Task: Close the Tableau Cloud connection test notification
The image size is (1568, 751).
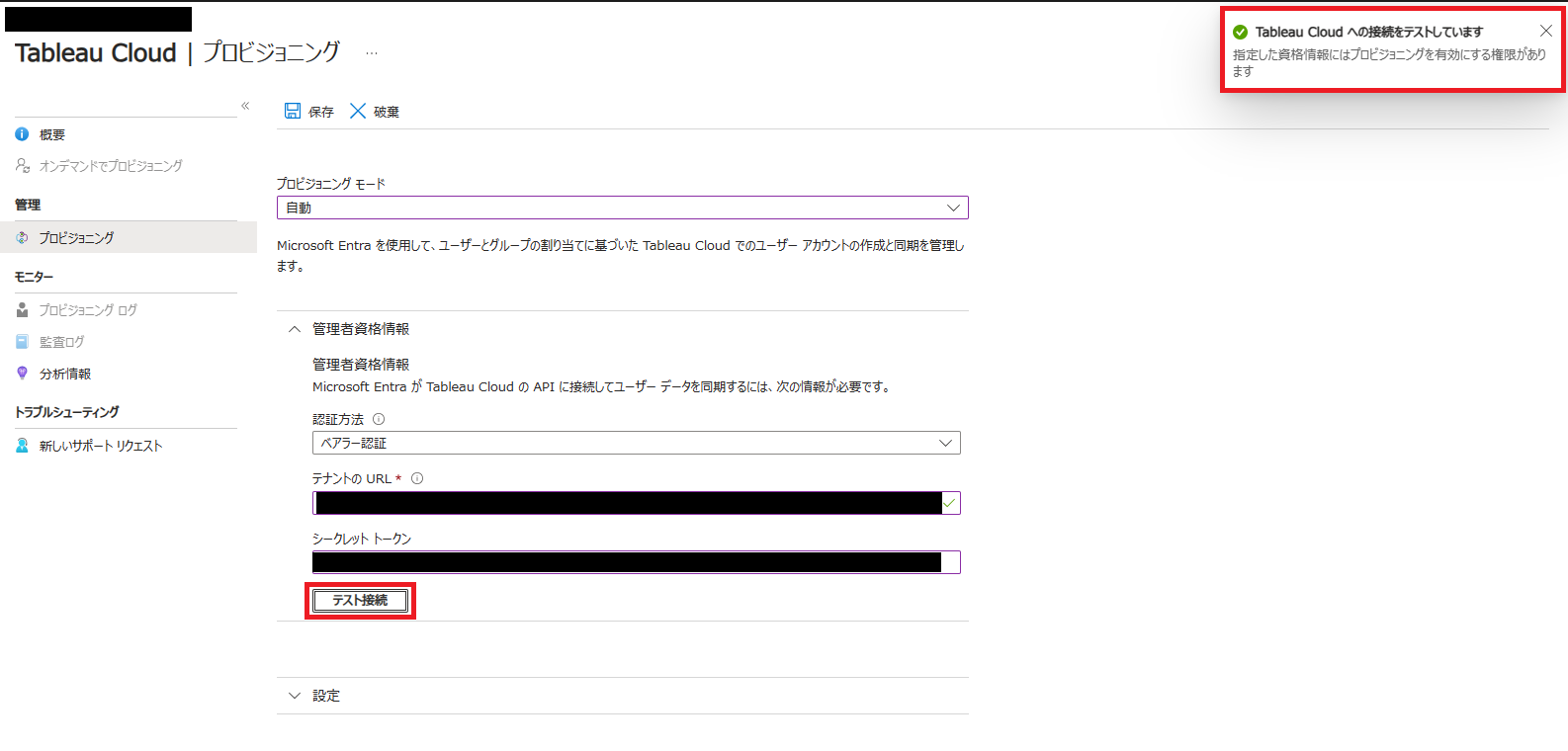Action: [1546, 31]
